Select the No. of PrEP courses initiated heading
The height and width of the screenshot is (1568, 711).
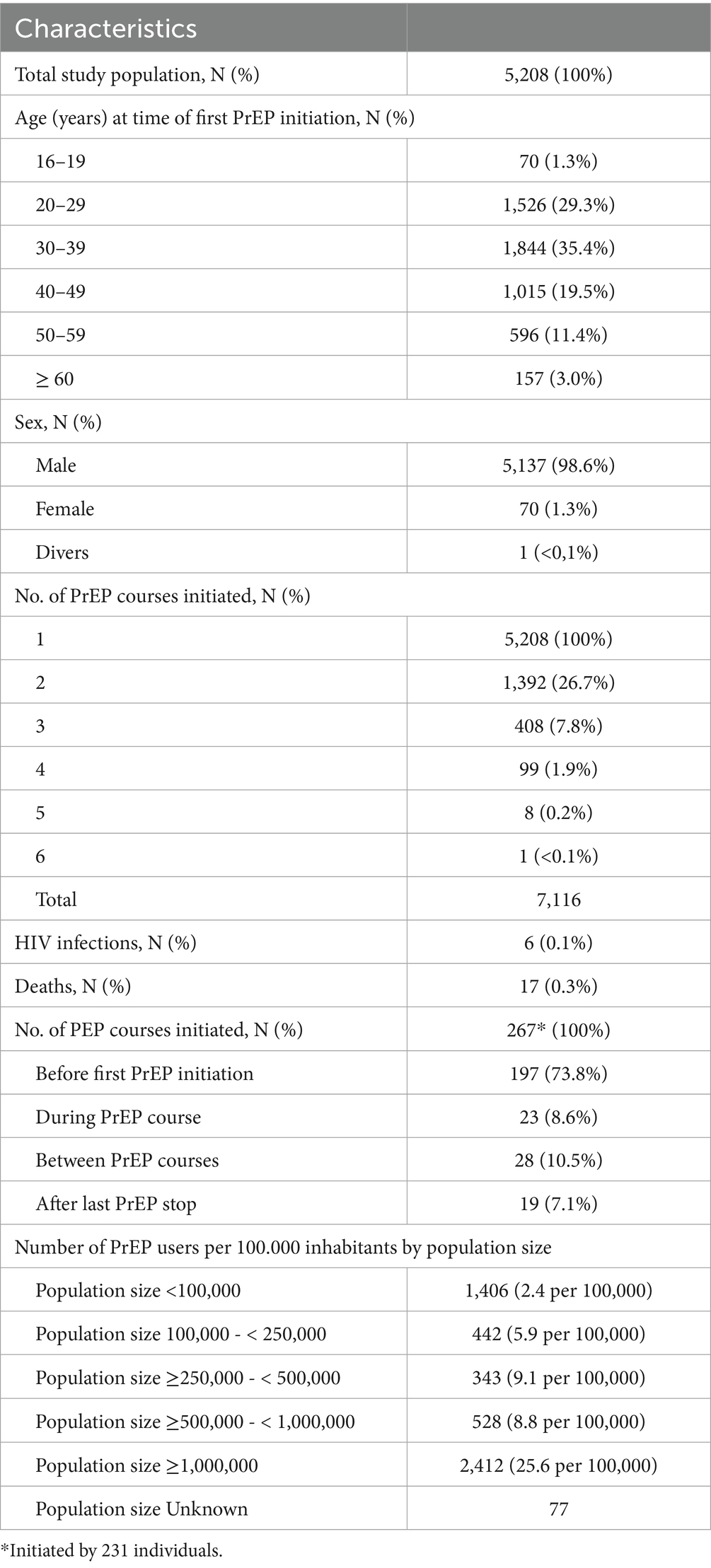(162, 596)
